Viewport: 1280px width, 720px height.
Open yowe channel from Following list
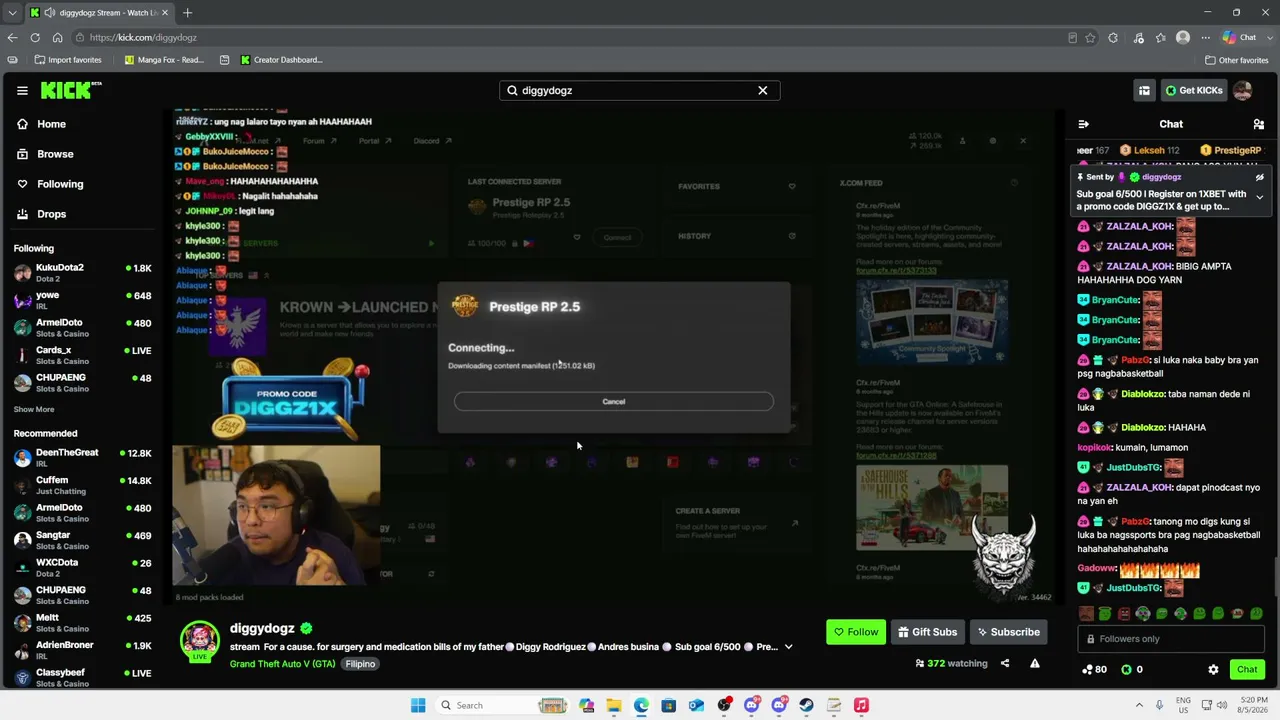[x=82, y=300]
